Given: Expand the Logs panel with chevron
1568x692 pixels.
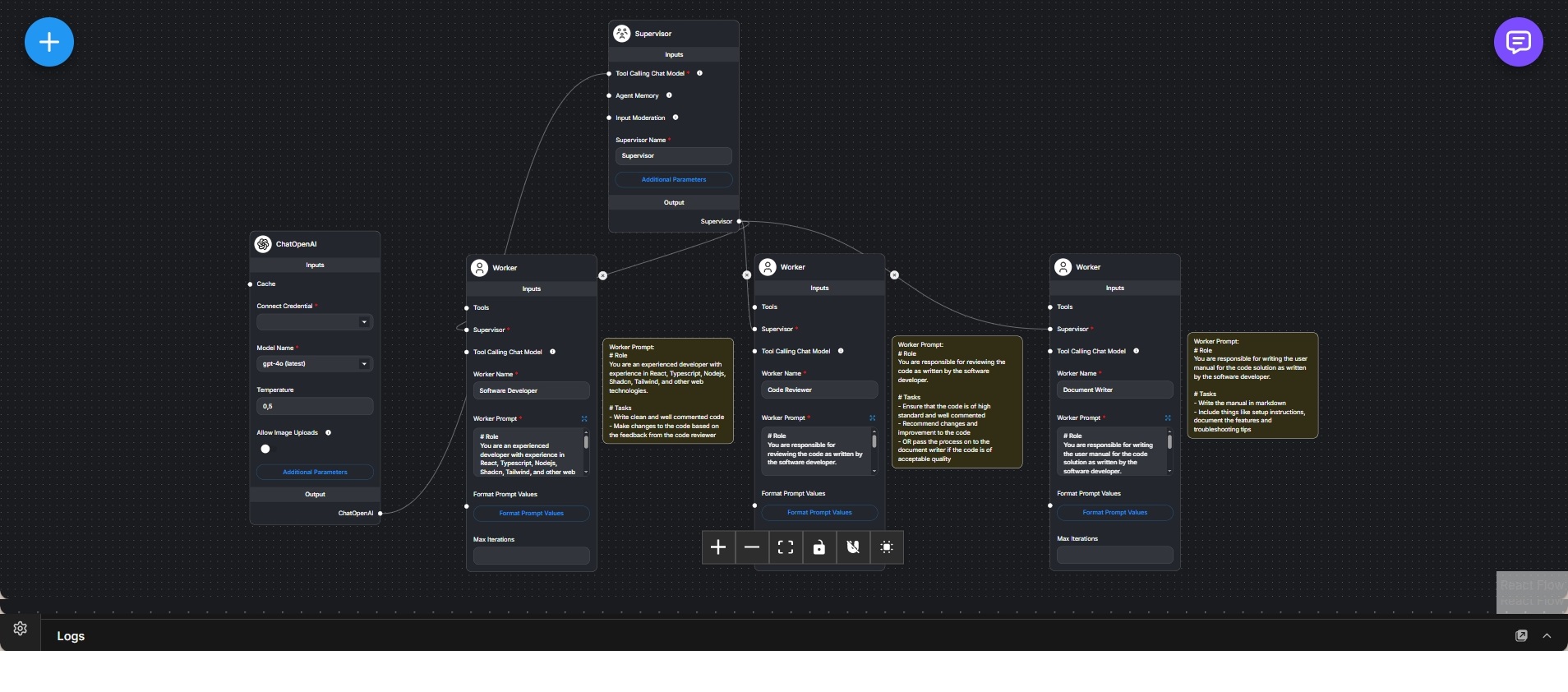Looking at the screenshot, I should [x=1547, y=636].
